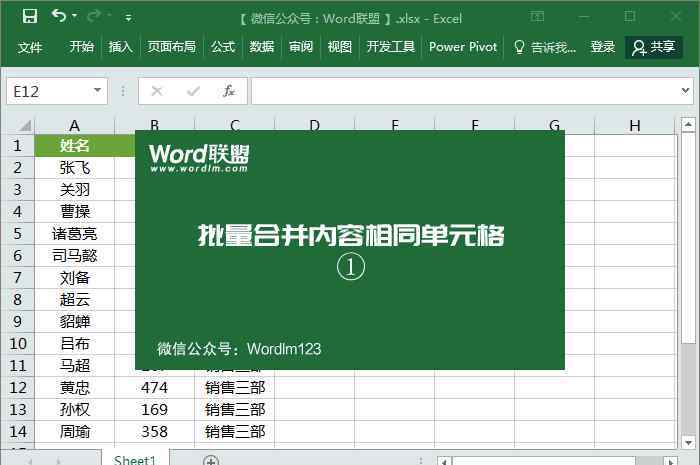This screenshot has width=700, height=465.
Task: Click the 登录 sign-in link
Action: coord(603,46)
